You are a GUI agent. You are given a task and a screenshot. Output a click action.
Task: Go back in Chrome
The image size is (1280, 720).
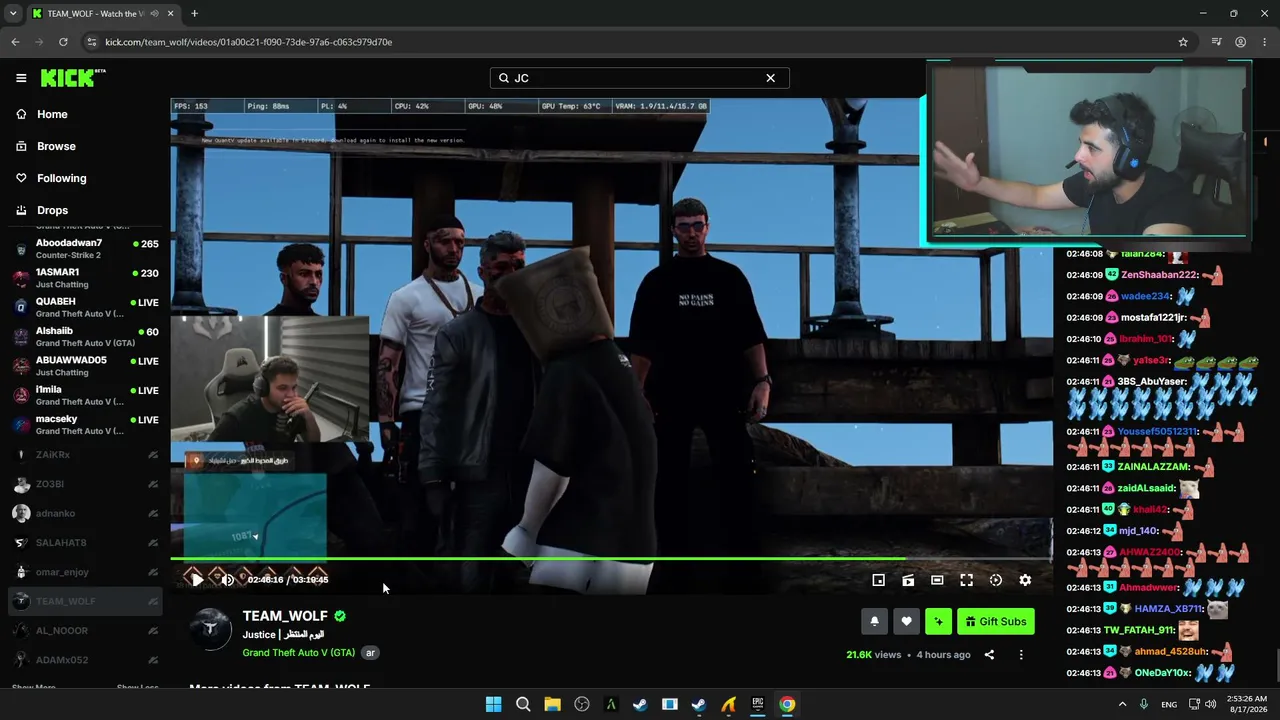tap(15, 42)
